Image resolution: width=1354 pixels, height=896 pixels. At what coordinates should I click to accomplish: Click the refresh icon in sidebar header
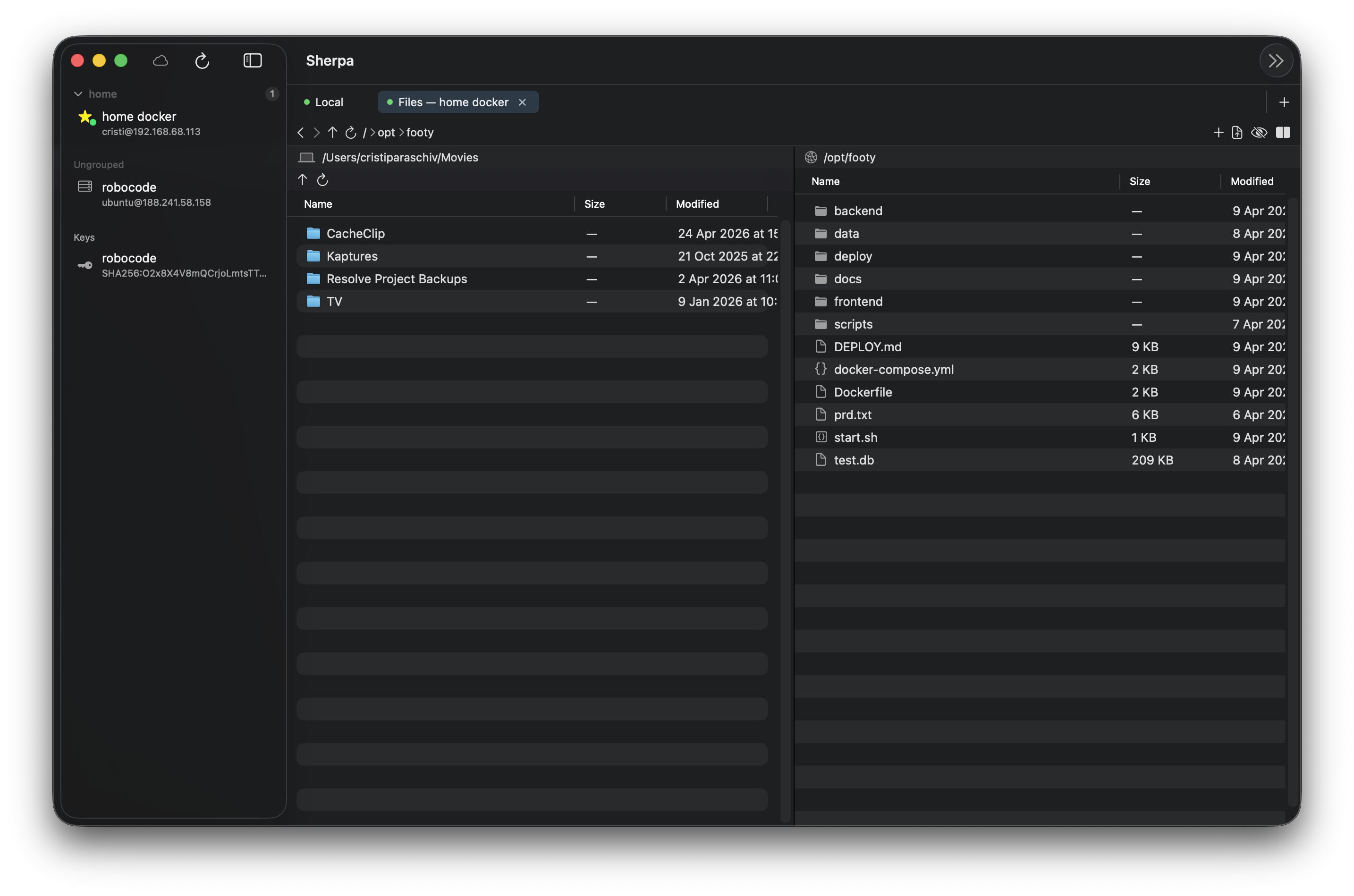click(202, 60)
